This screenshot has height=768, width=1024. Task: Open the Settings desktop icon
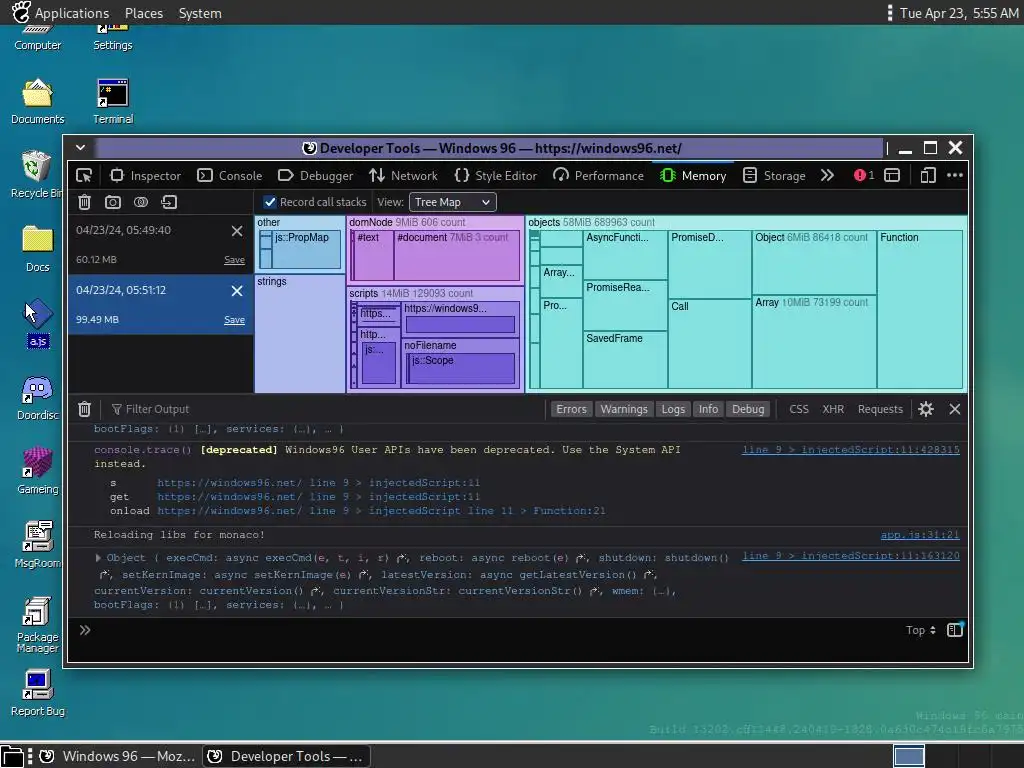(113, 38)
